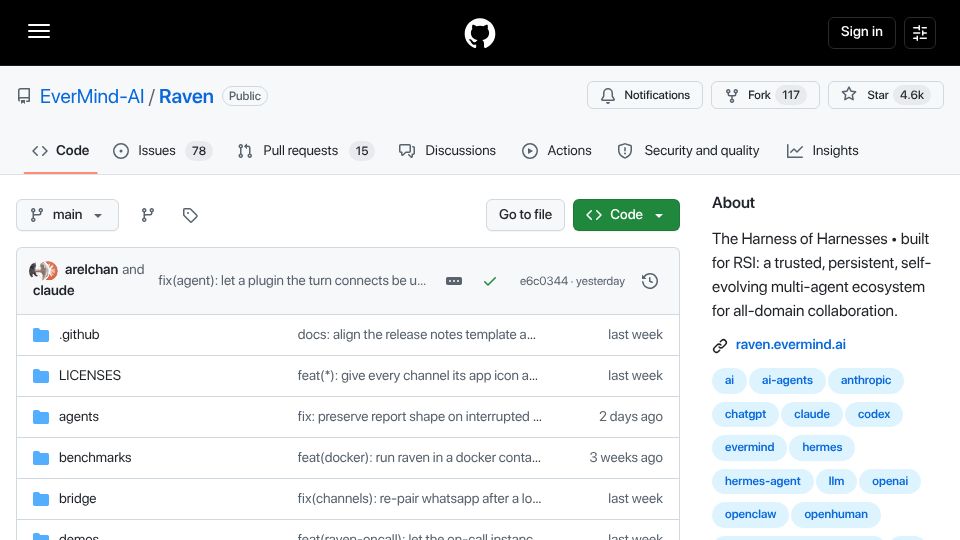Open the appearance settings sliders icon
This screenshot has width=960, height=540.
tap(920, 32)
